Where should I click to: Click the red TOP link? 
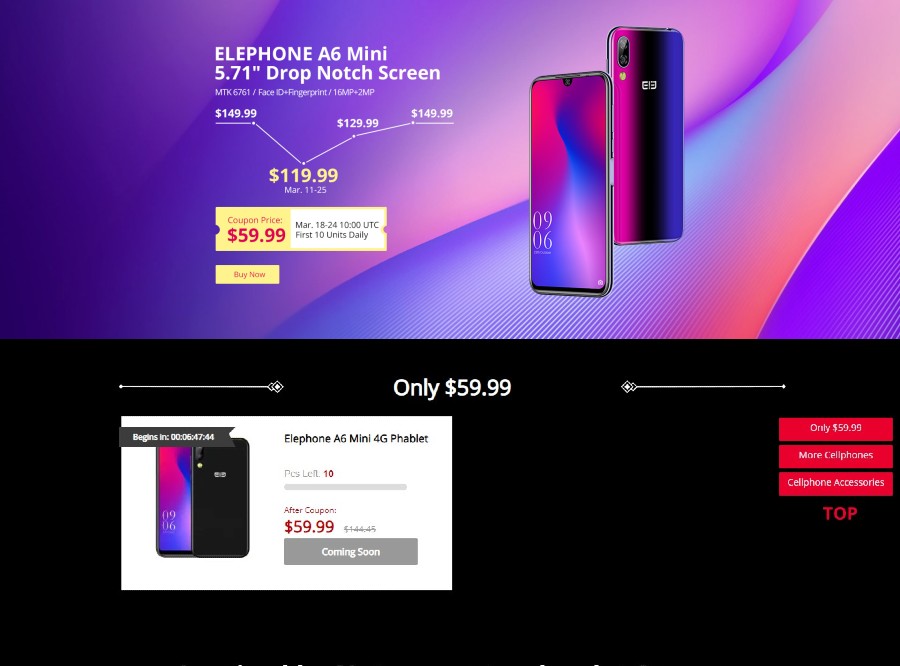click(840, 514)
